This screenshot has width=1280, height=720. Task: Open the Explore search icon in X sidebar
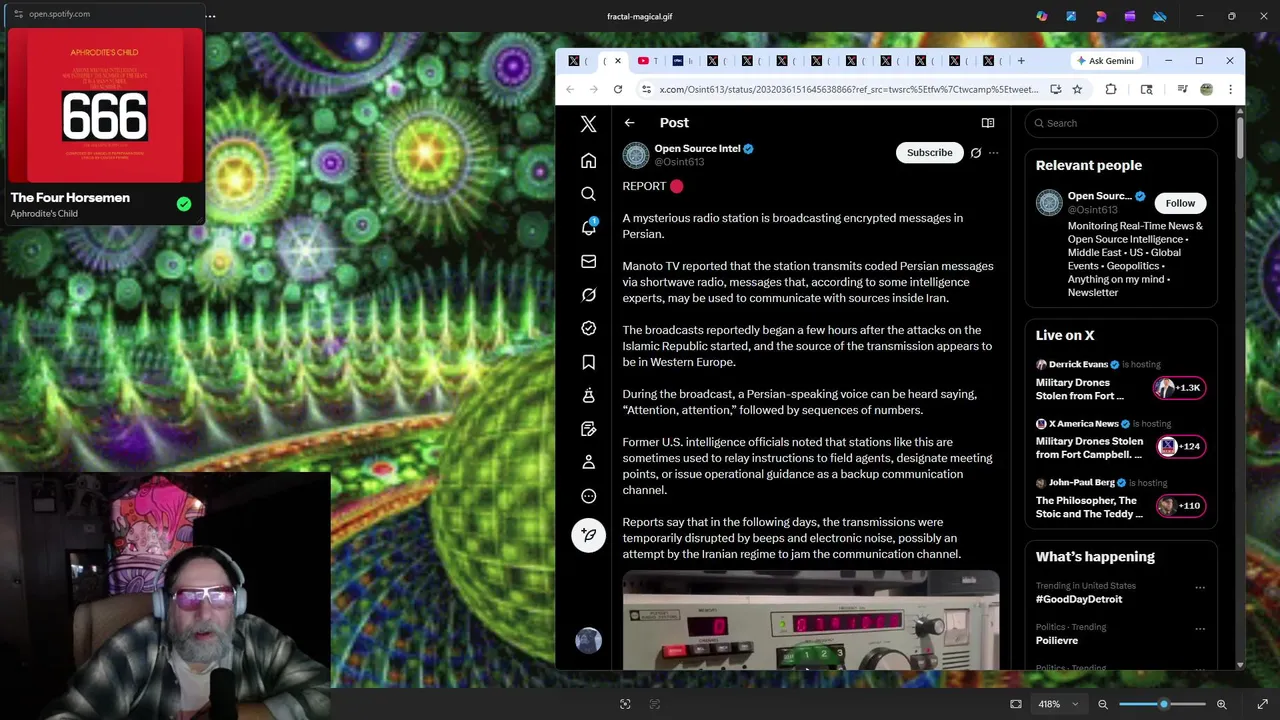588,194
